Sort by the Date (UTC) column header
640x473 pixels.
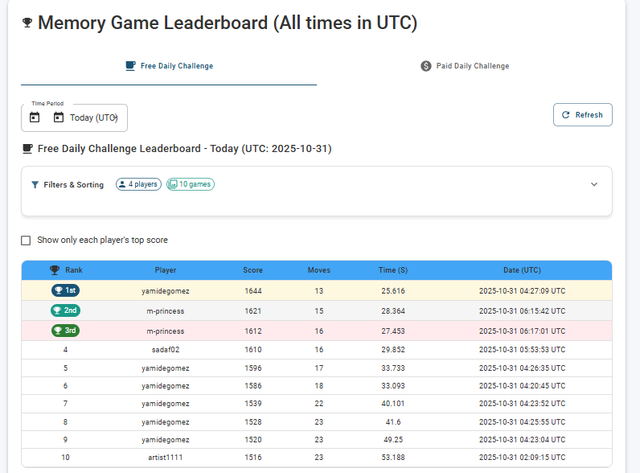[522, 270]
